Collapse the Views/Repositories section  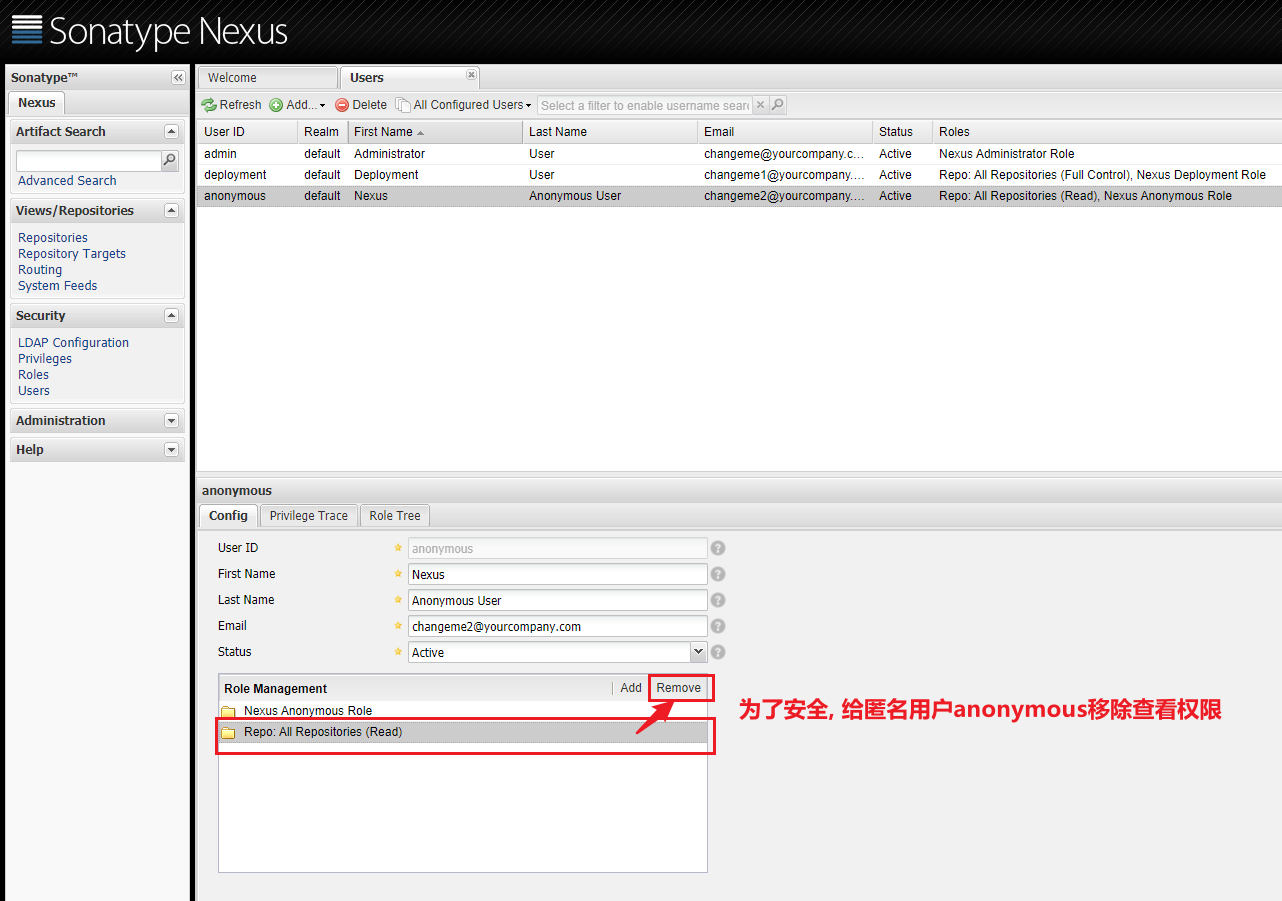(171, 210)
